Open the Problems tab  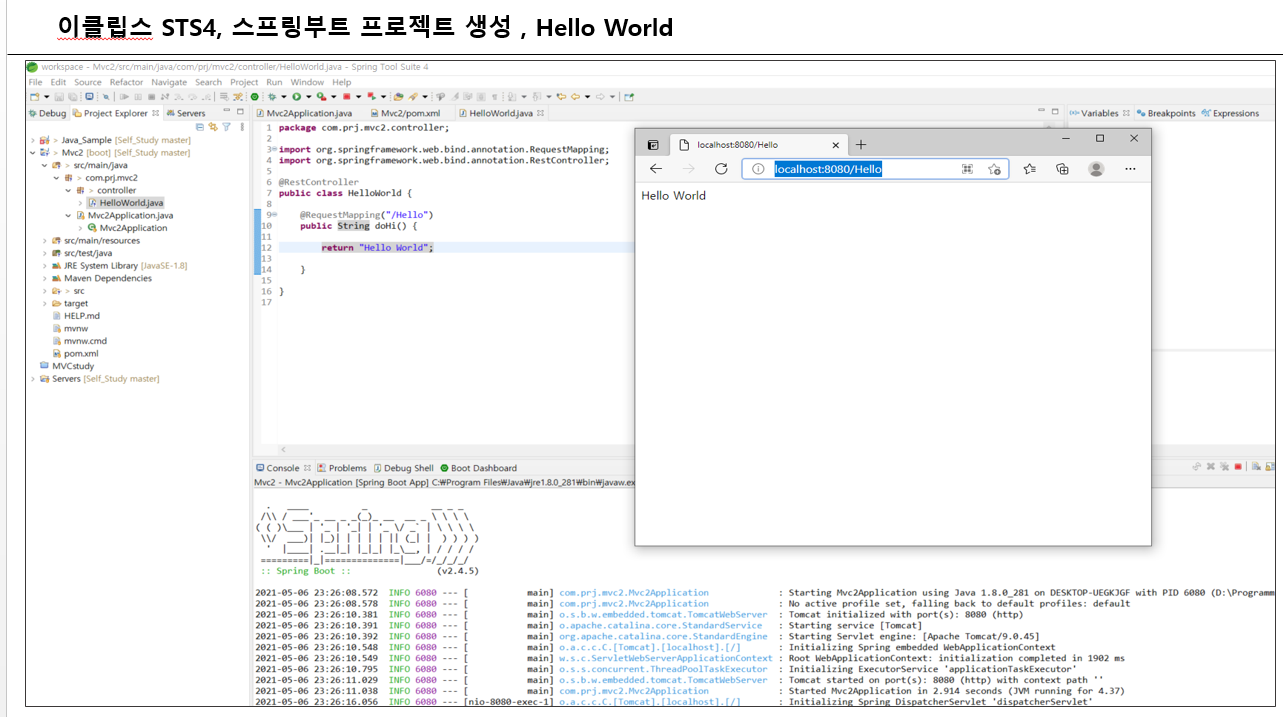(341, 468)
